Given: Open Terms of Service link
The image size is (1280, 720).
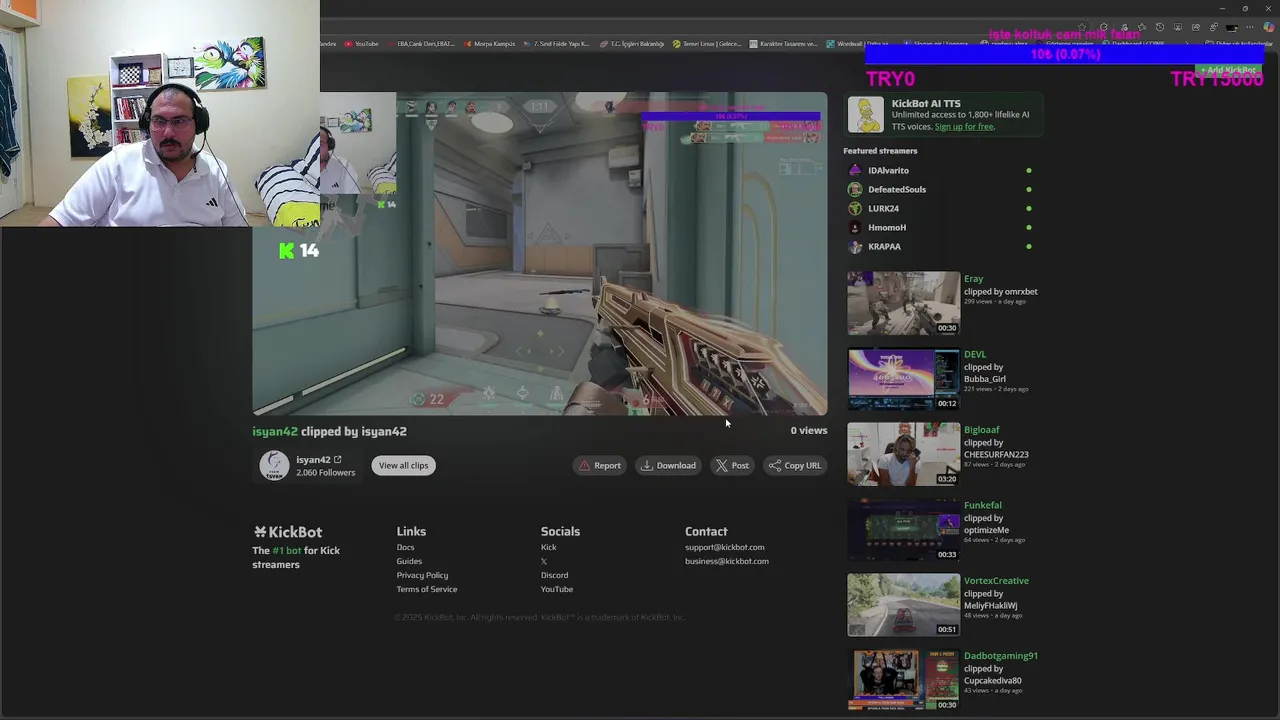Looking at the screenshot, I should point(427,589).
